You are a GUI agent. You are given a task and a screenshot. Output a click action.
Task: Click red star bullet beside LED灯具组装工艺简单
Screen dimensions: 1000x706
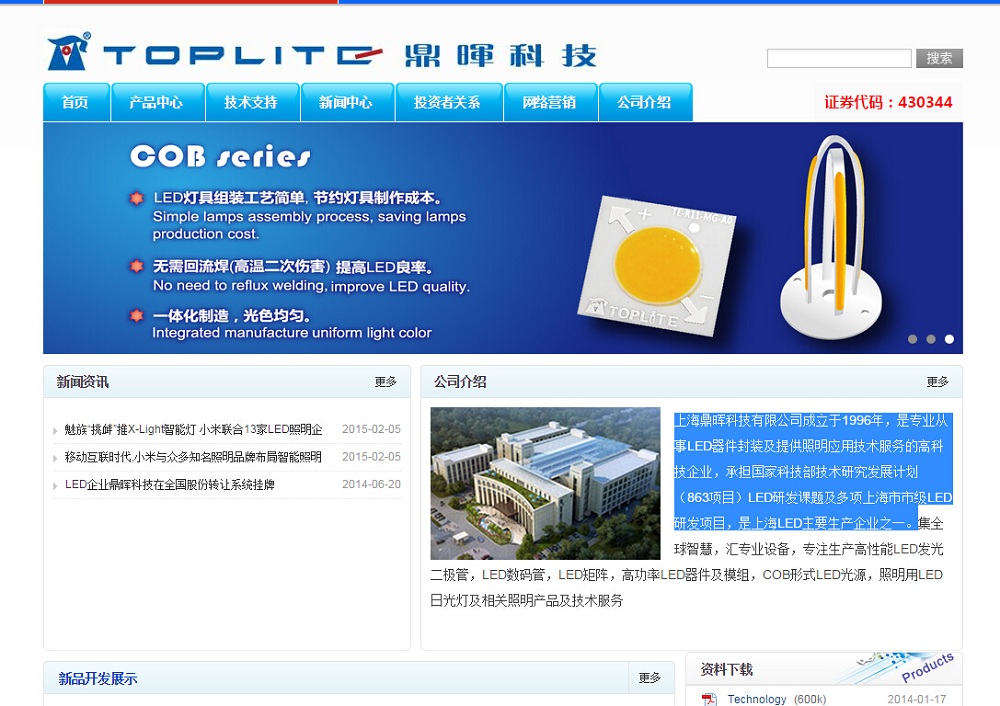click(136, 198)
